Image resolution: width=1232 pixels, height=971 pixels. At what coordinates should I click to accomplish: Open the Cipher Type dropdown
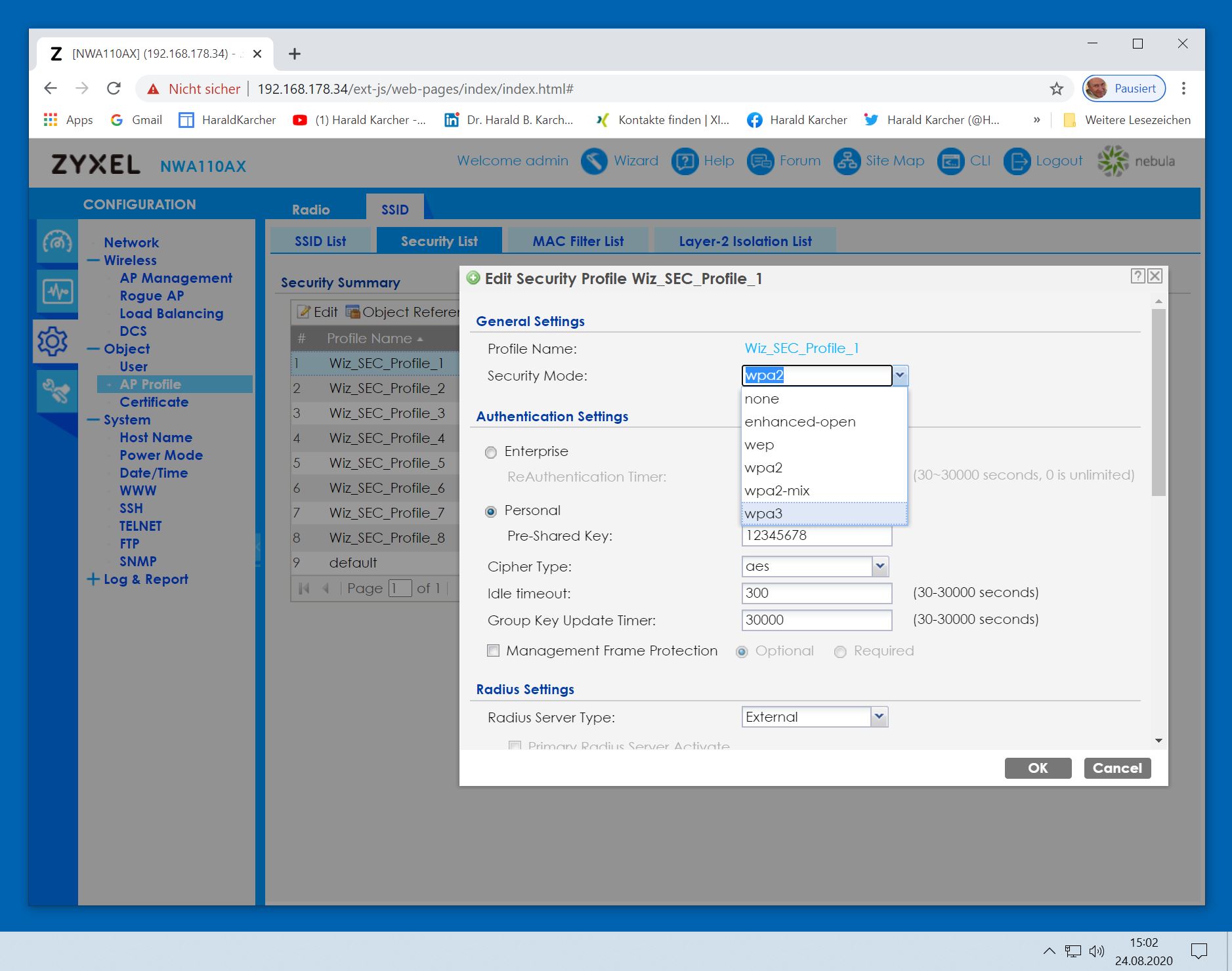click(x=880, y=566)
